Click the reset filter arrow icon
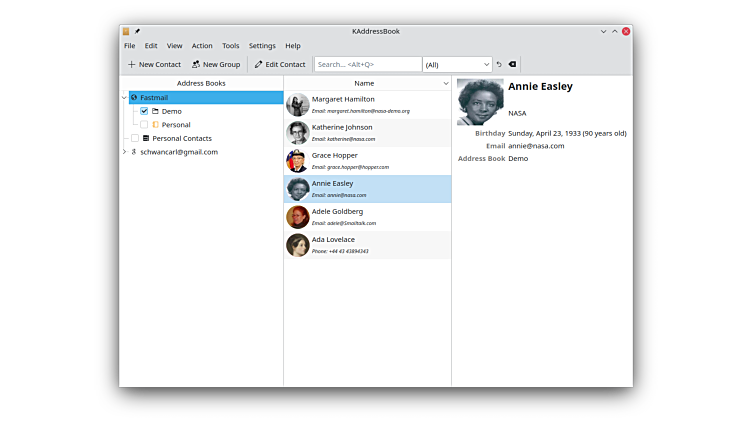752x423 pixels. (x=499, y=64)
